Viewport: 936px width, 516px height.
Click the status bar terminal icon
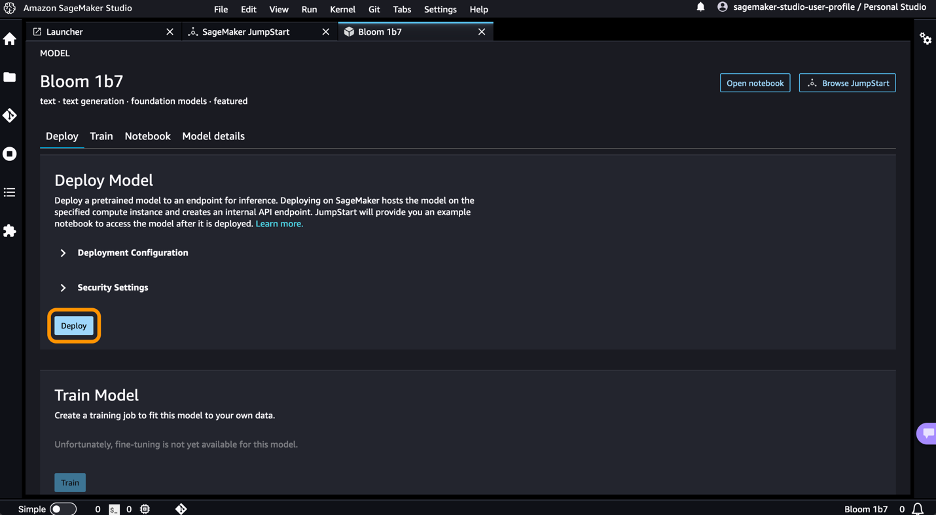click(114, 509)
